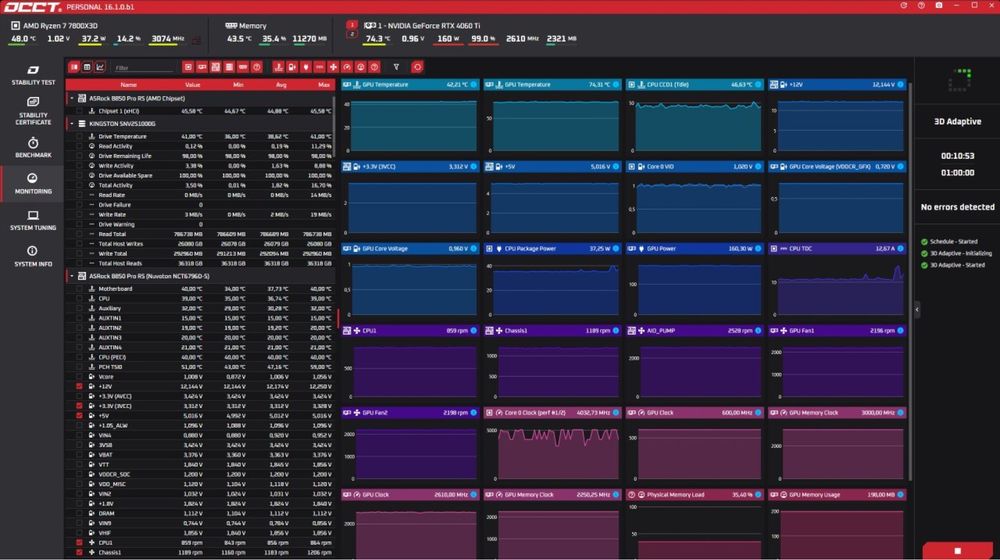Sort table by the Value column header
The image size is (1000, 560).
tap(192, 85)
